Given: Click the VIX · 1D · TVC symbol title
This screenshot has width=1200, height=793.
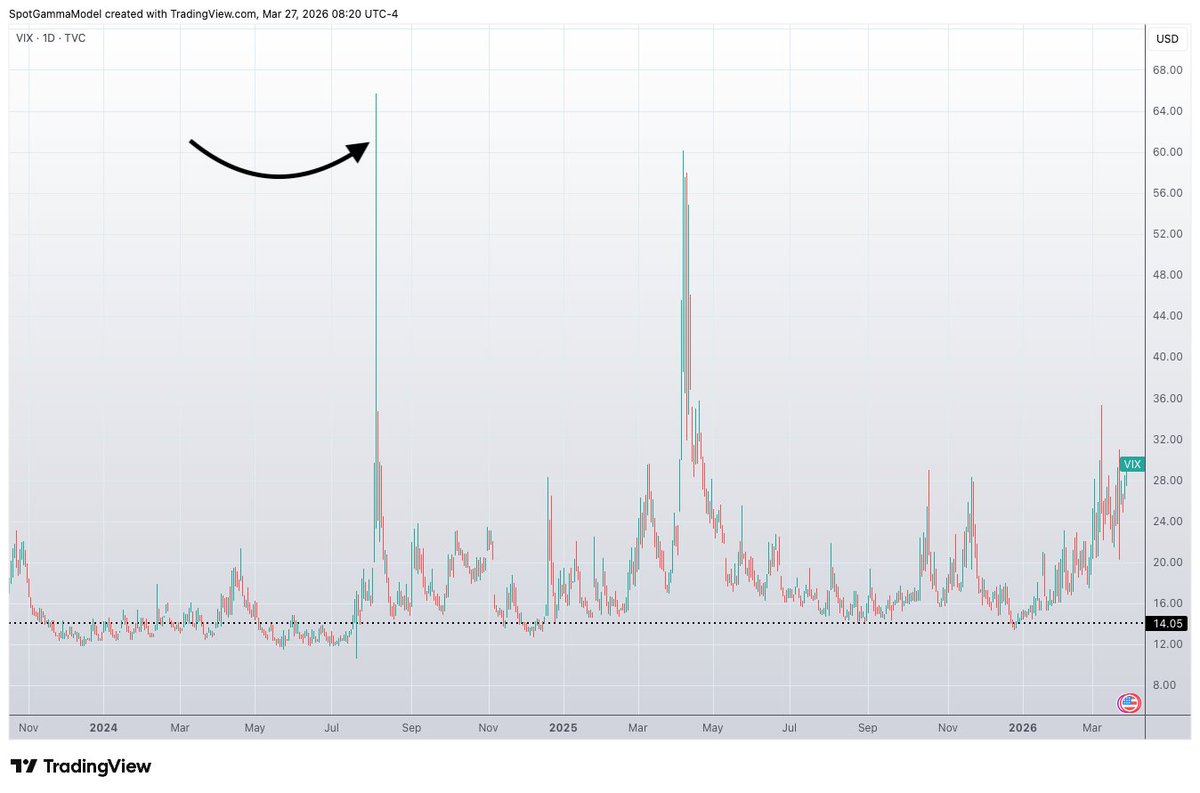Looking at the screenshot, I should pyautogui.click(x=51, y=37).
